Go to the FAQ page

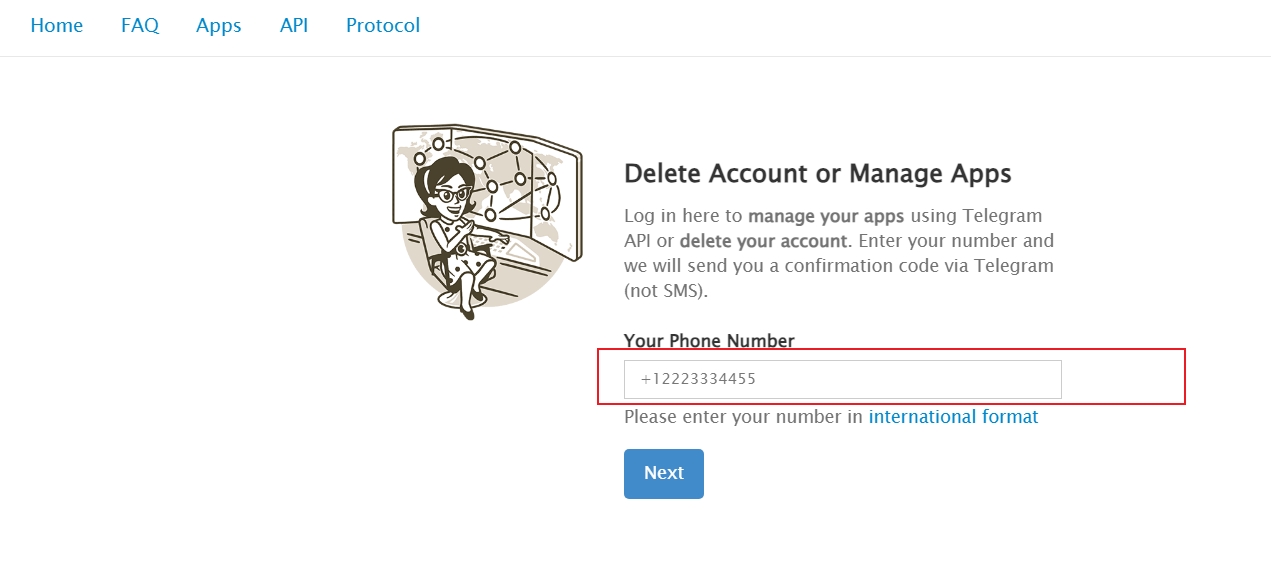140,26
